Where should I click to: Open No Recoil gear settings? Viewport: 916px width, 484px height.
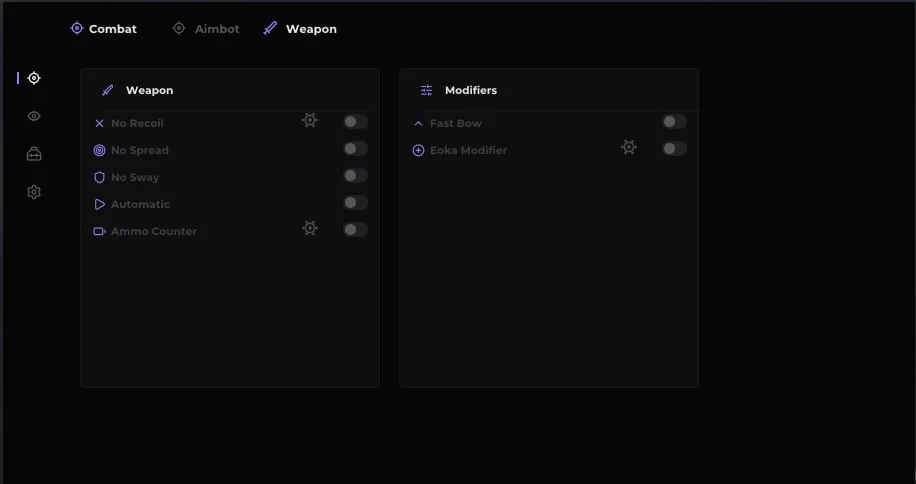[310, 120]
